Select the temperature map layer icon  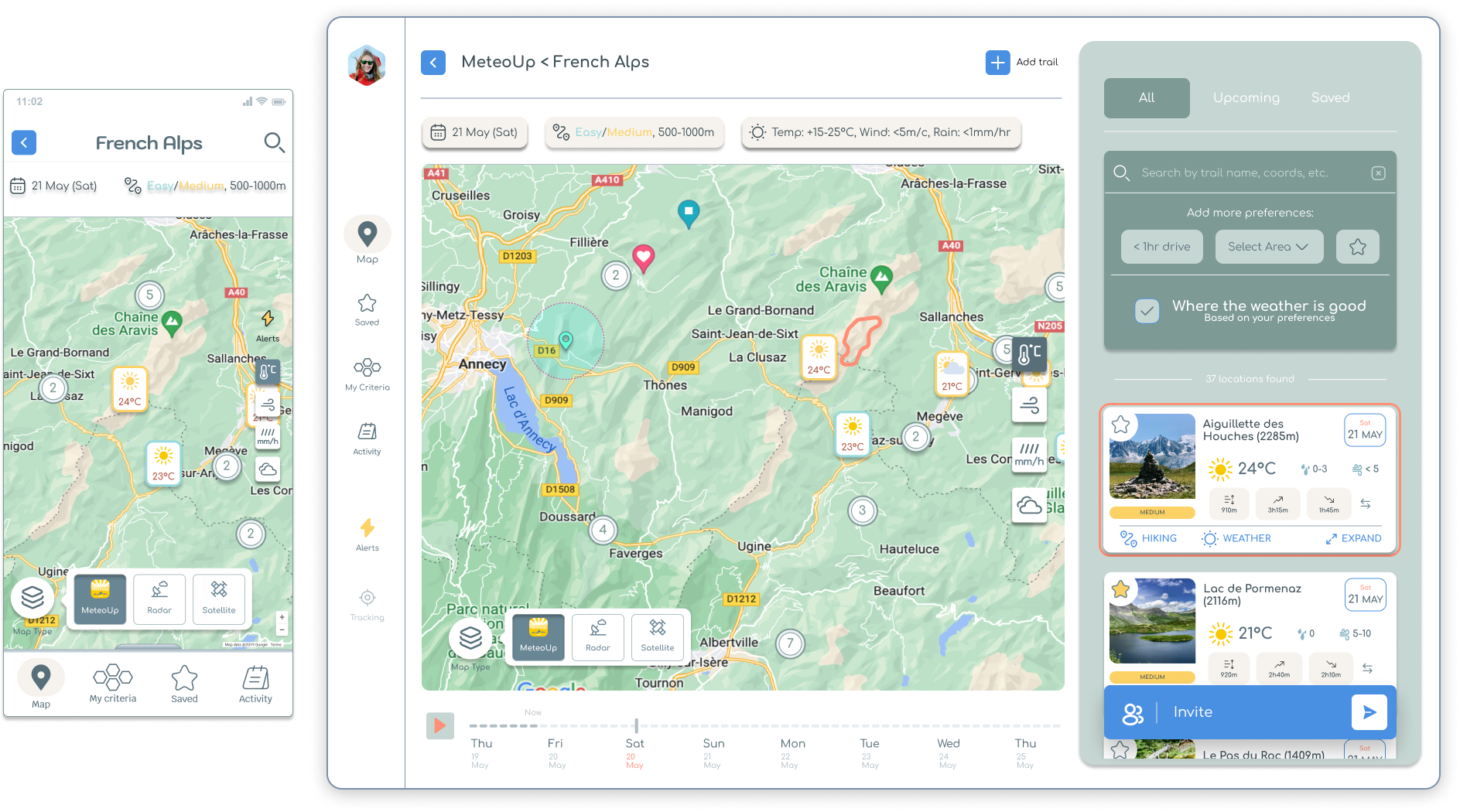(1029, 354)
